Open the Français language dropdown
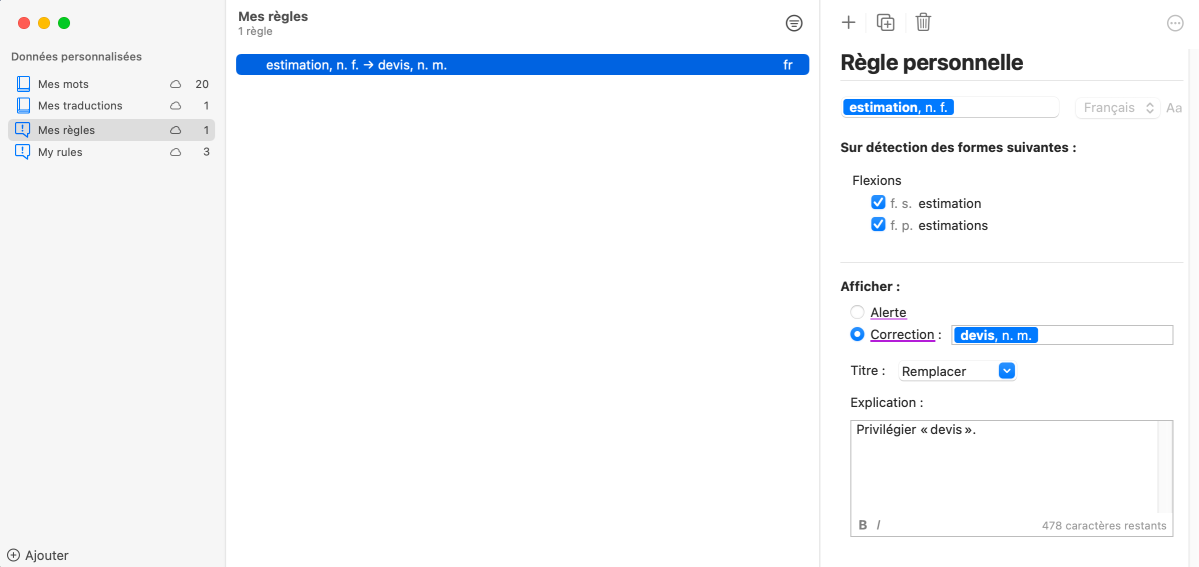This screenshot has width=1199, height=567. [x=1117, y=108]
